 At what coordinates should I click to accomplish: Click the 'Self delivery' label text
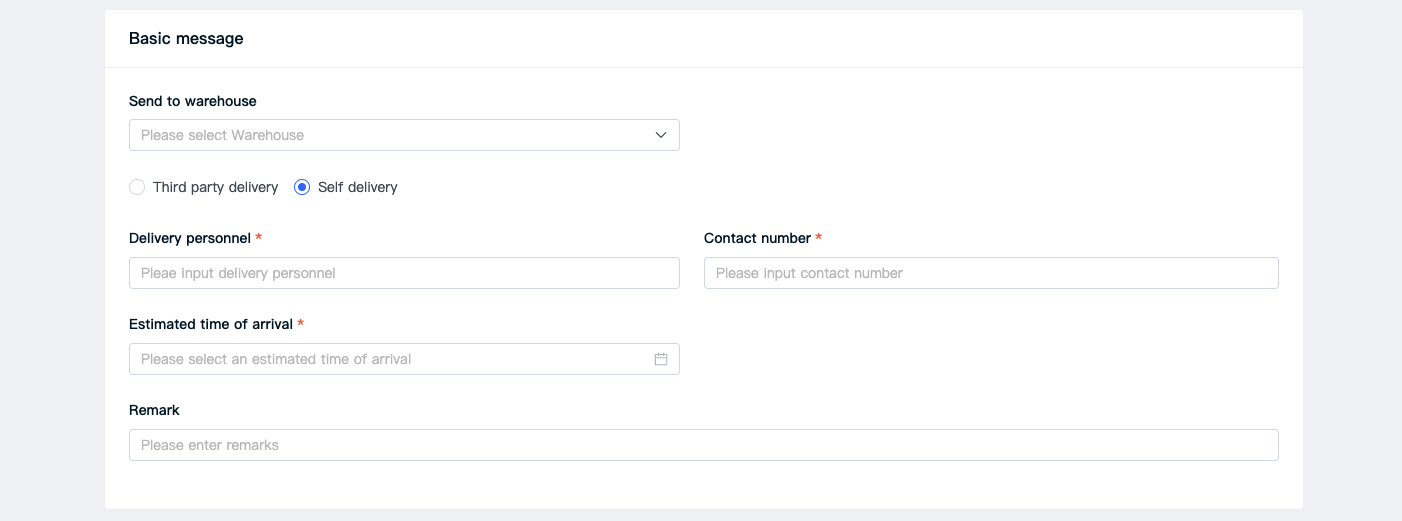point(357,187)
